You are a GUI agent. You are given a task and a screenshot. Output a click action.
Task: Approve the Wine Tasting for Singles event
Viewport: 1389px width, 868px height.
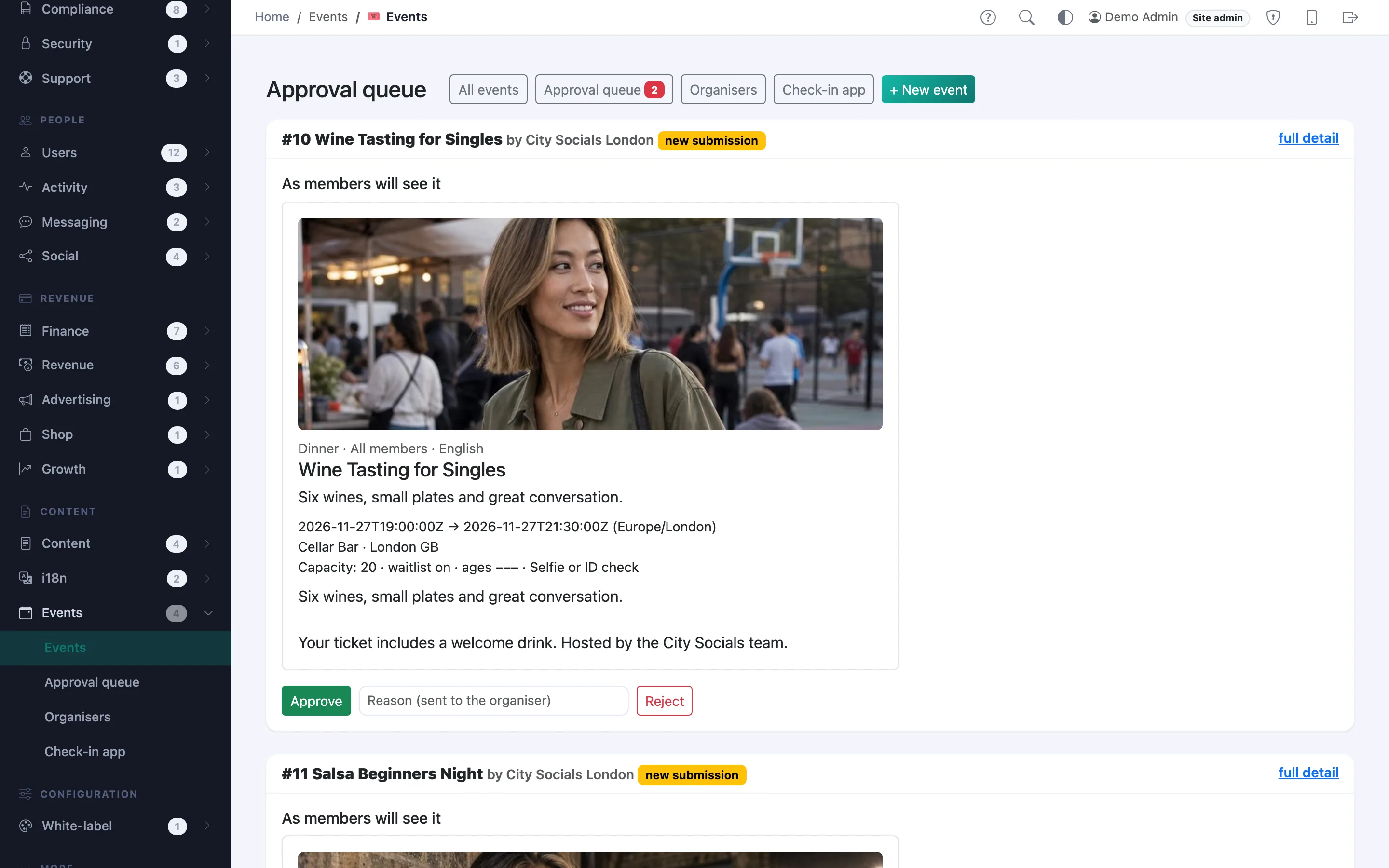pyautogui.click(x=316, y=700)
